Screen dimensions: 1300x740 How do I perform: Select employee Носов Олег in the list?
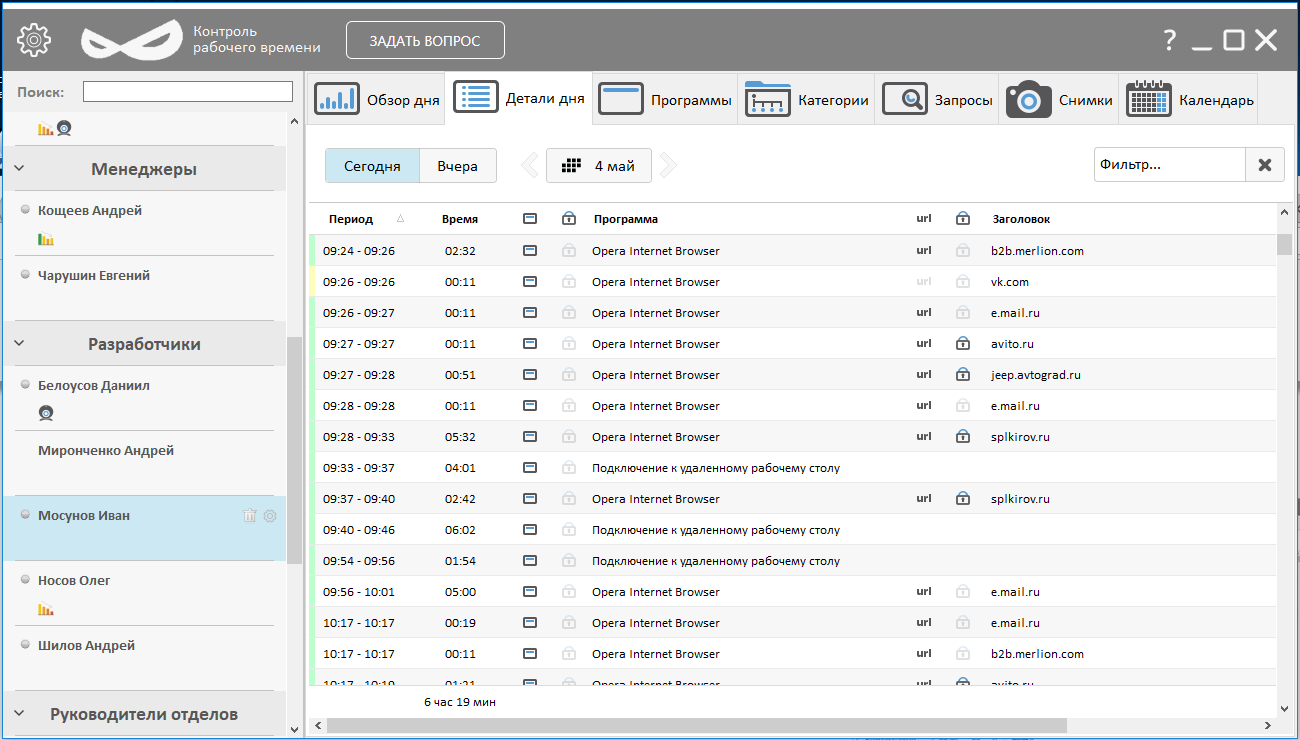[x=74, y=581]
